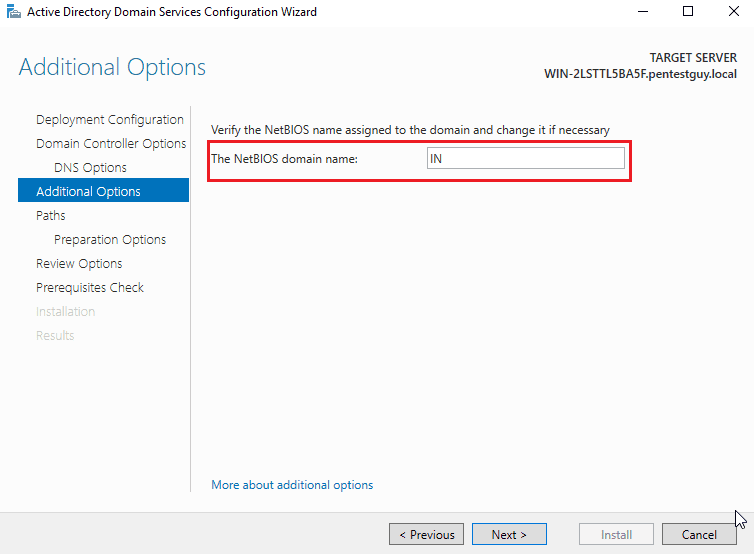Click the disabled Installation step

tap(65, 312)
